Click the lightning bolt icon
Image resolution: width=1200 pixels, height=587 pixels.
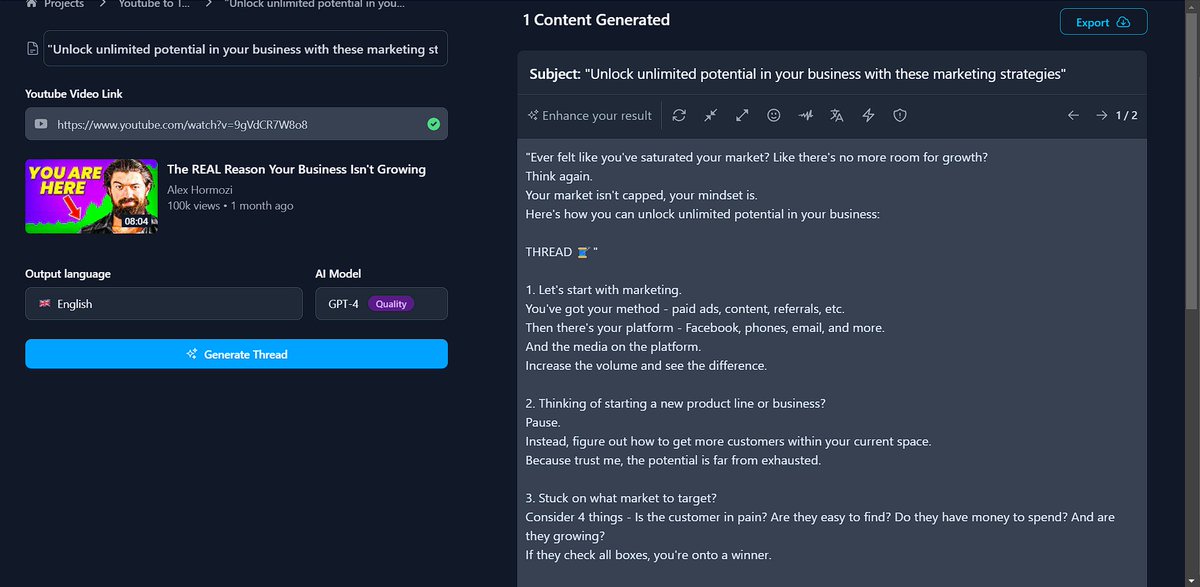tap(868, 115)
